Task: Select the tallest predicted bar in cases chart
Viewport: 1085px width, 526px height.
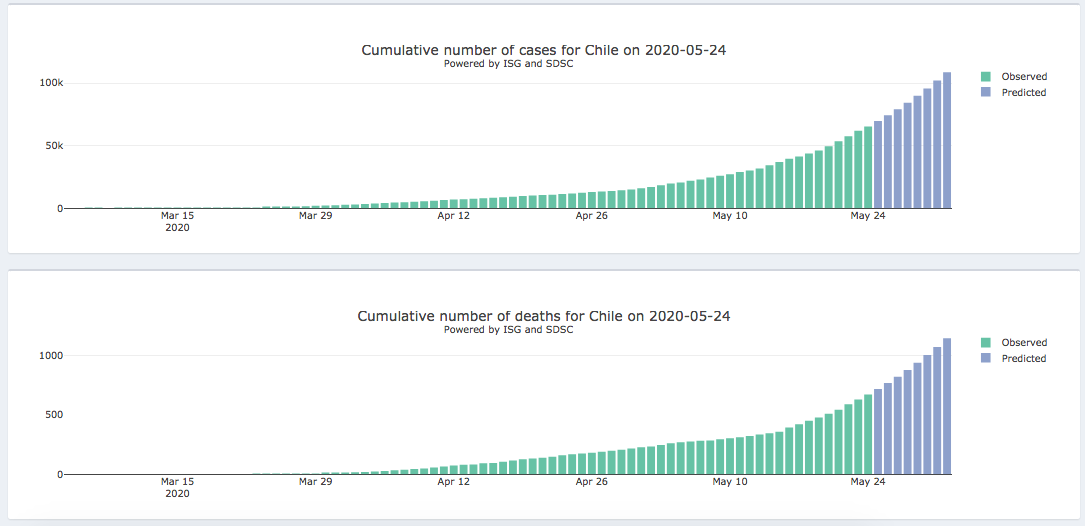Action: pos(947,140)
